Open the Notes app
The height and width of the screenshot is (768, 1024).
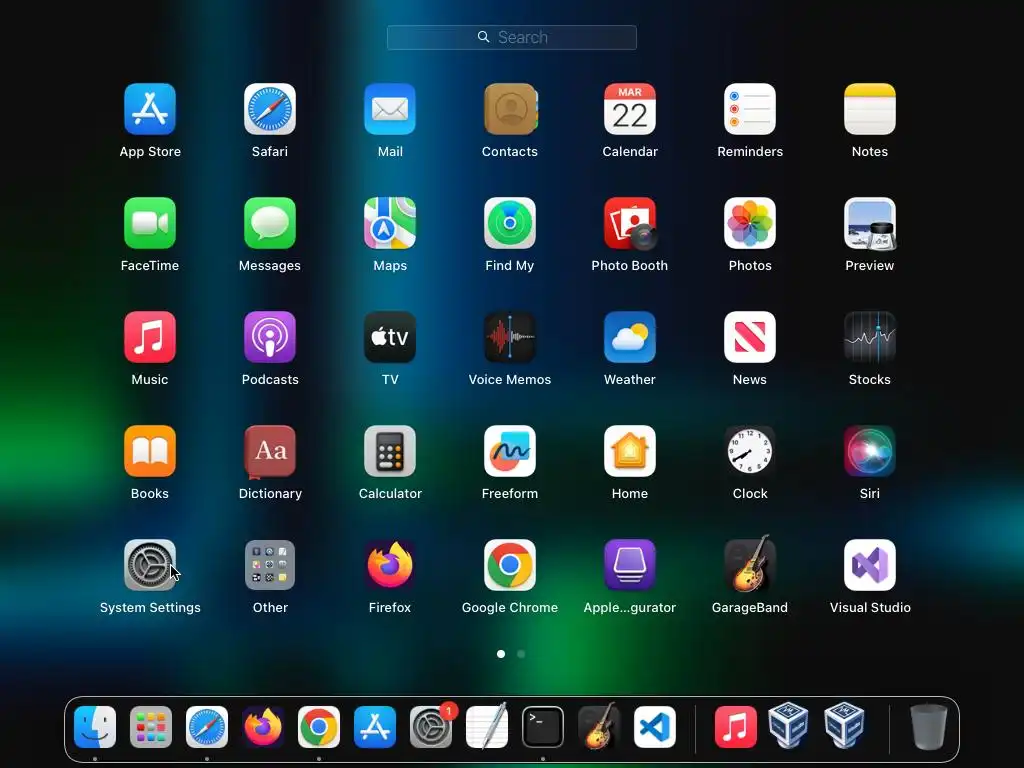(870, 109)
